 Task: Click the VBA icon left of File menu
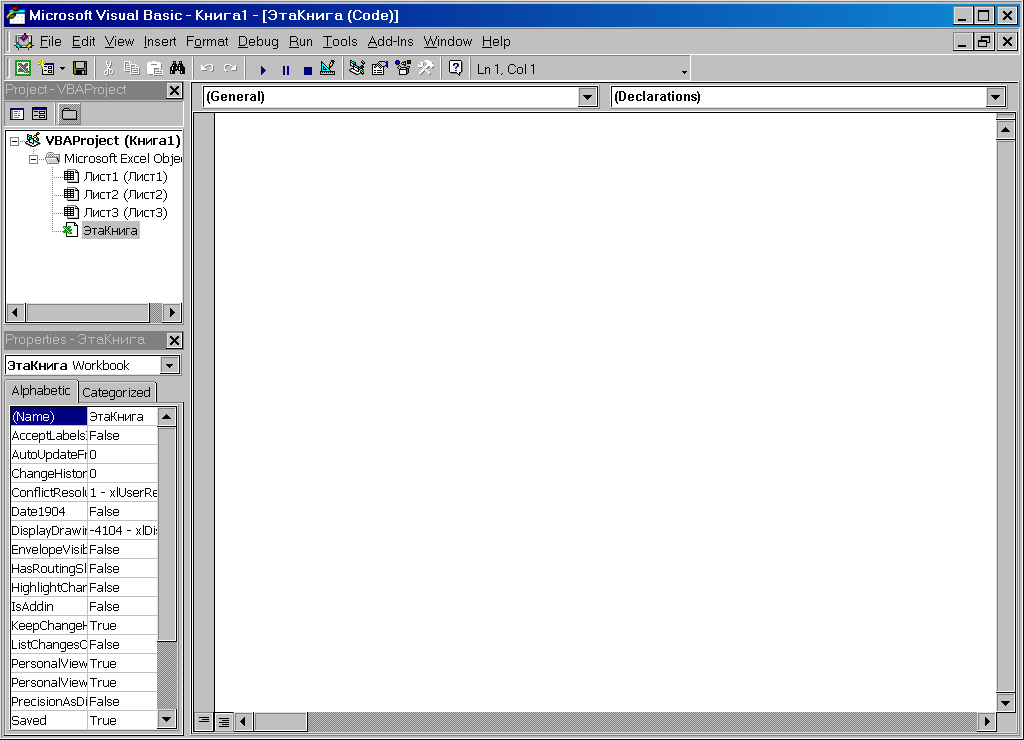click(24, 41)
